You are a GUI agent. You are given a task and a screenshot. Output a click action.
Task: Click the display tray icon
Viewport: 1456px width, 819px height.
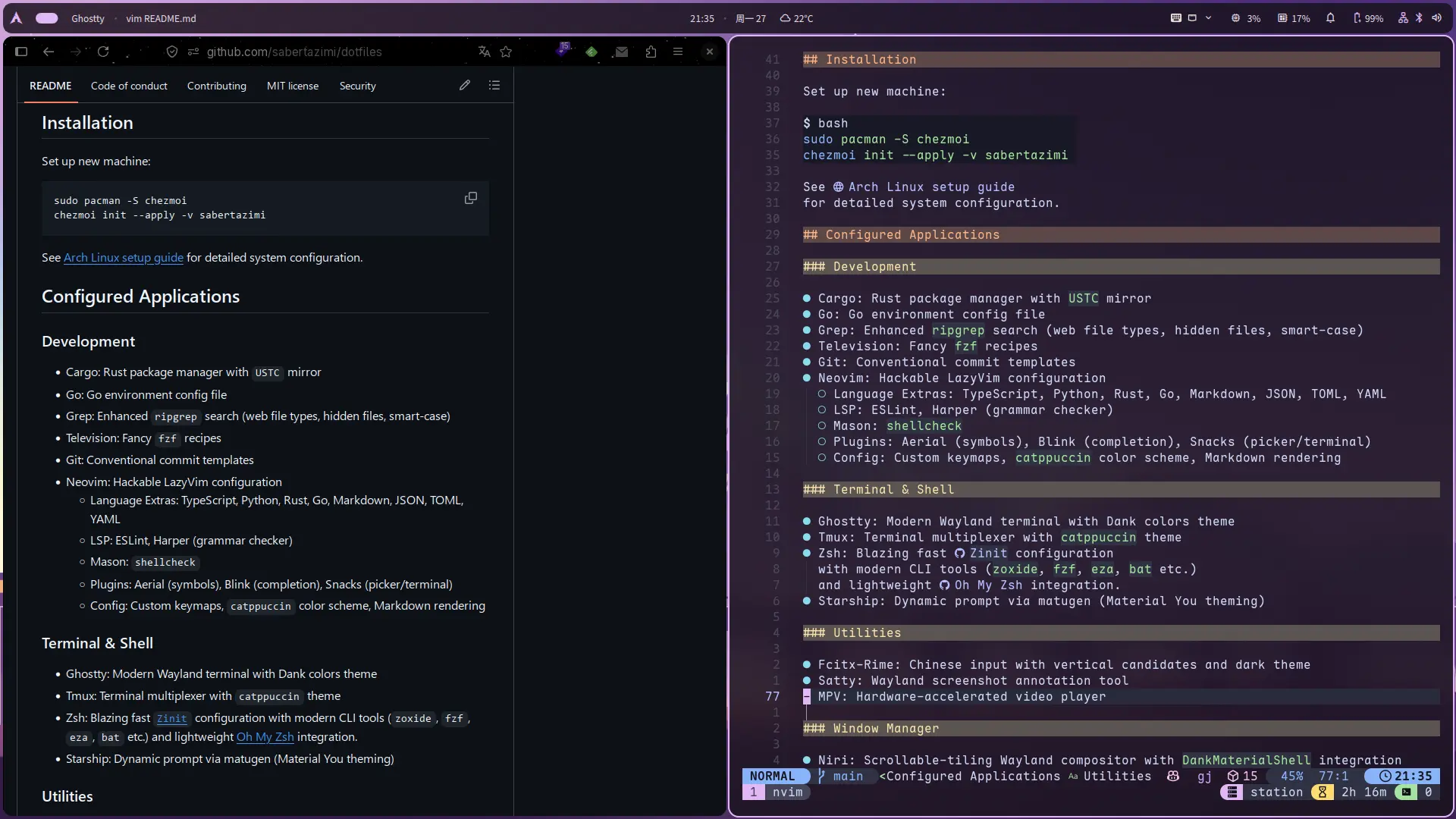click(x=1192, y=18)
